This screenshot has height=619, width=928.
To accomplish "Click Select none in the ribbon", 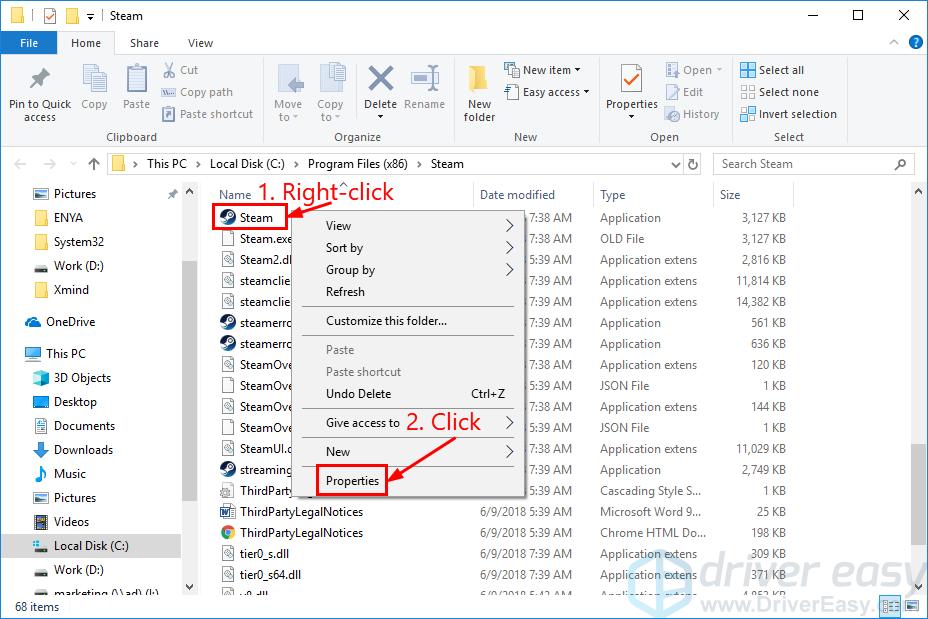I will (781, 91).
